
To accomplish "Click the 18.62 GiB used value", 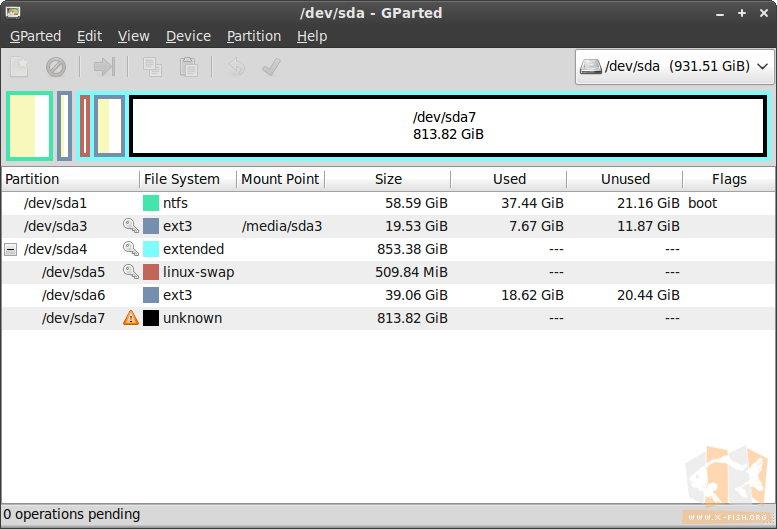I will click(532, 295).
